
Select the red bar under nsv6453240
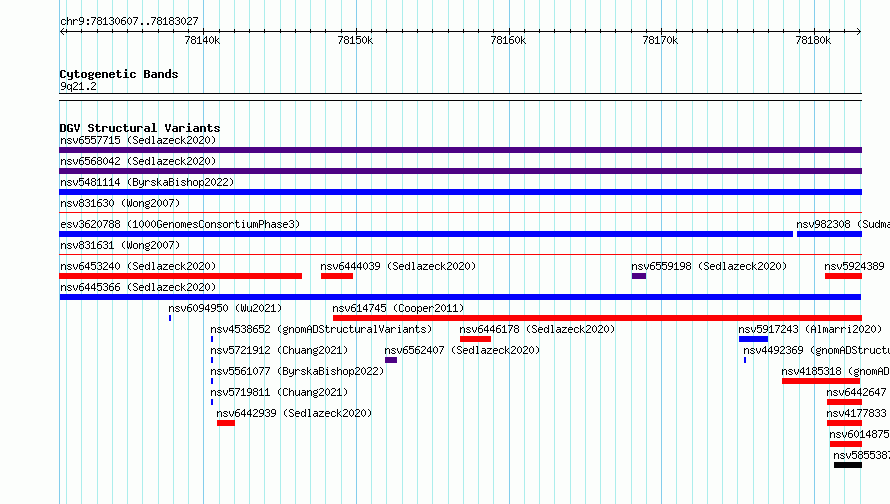tap(180, 276)
